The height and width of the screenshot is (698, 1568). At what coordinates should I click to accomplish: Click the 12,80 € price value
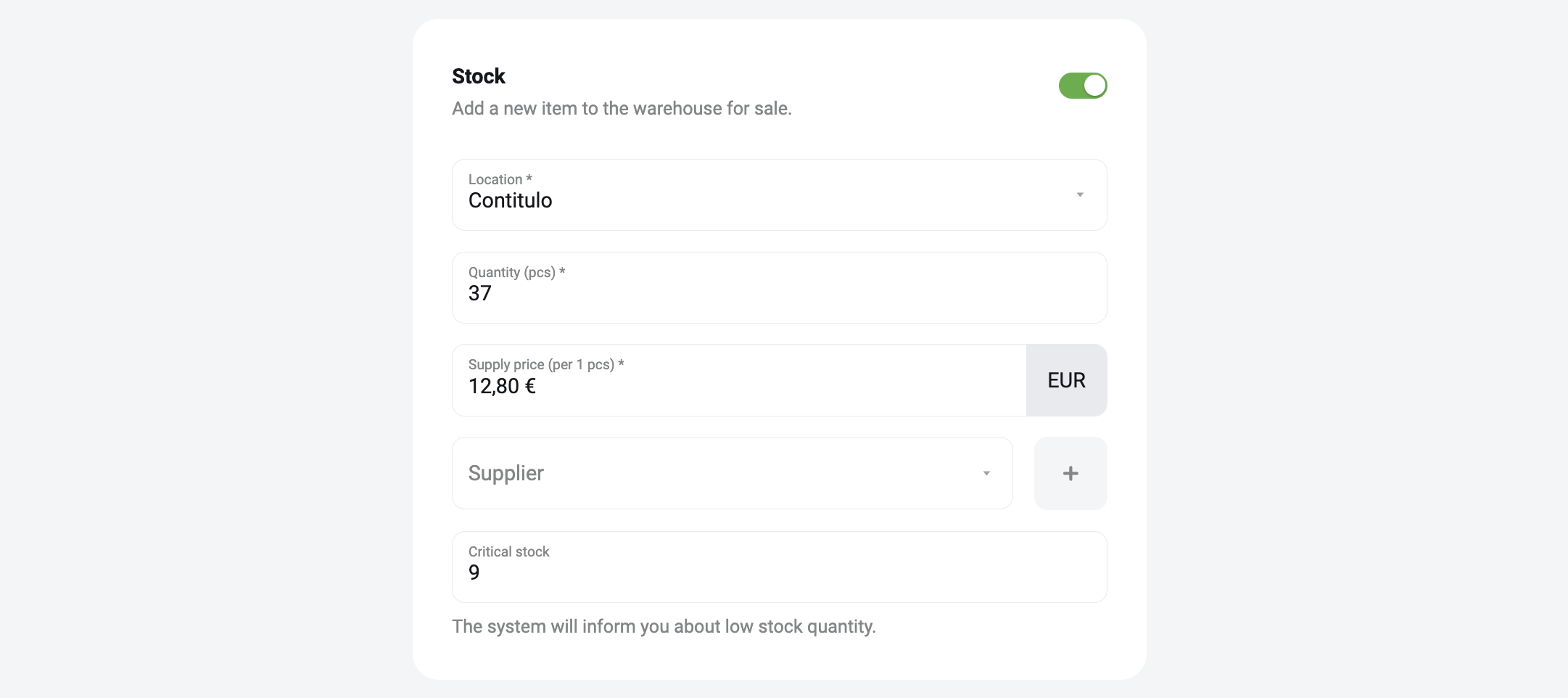point(502,386)
